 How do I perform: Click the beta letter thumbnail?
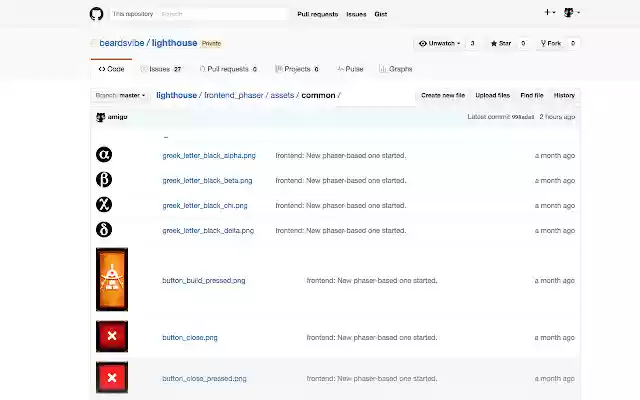tap(104, 180)
